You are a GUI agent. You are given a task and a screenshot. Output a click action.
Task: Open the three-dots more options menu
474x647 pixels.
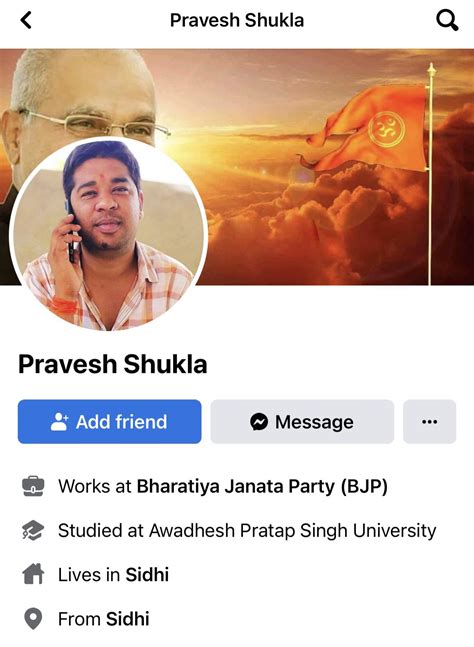point(429,422)
